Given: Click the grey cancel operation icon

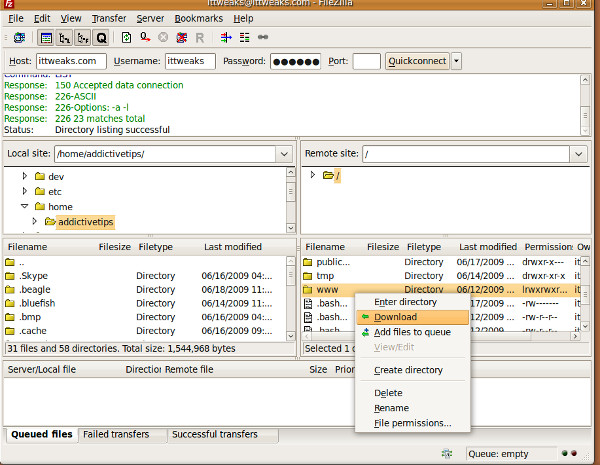Looking at the screenshot, I should tap(163, 38).
